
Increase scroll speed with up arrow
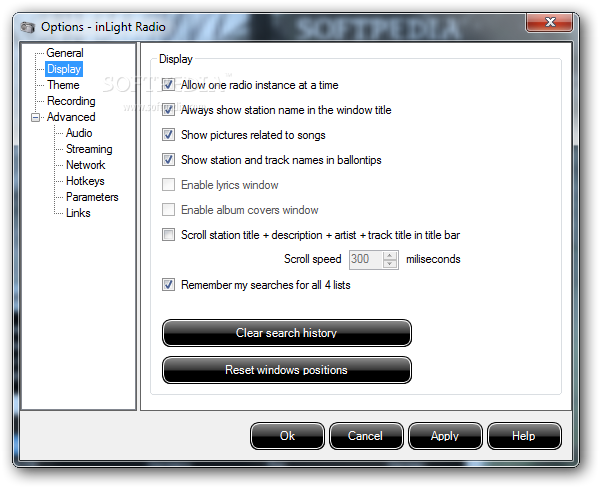pos(390,255)
